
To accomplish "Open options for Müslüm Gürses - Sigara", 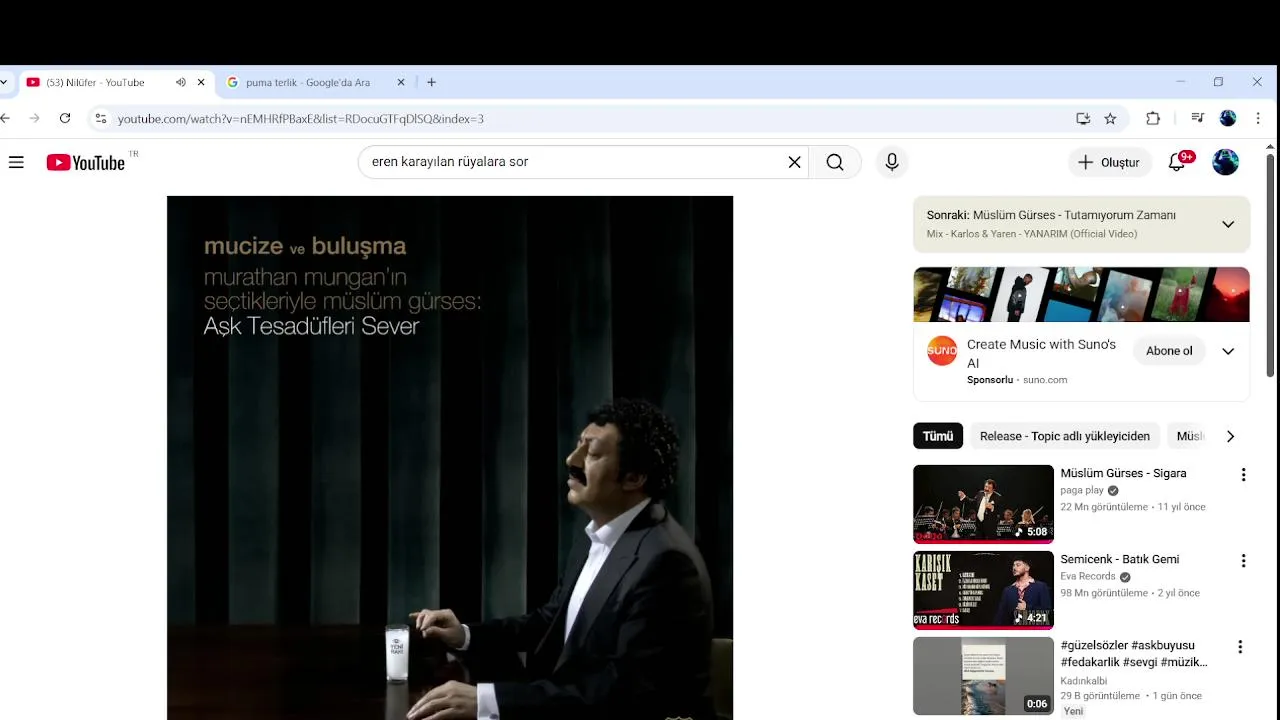I will point(1243,475).
